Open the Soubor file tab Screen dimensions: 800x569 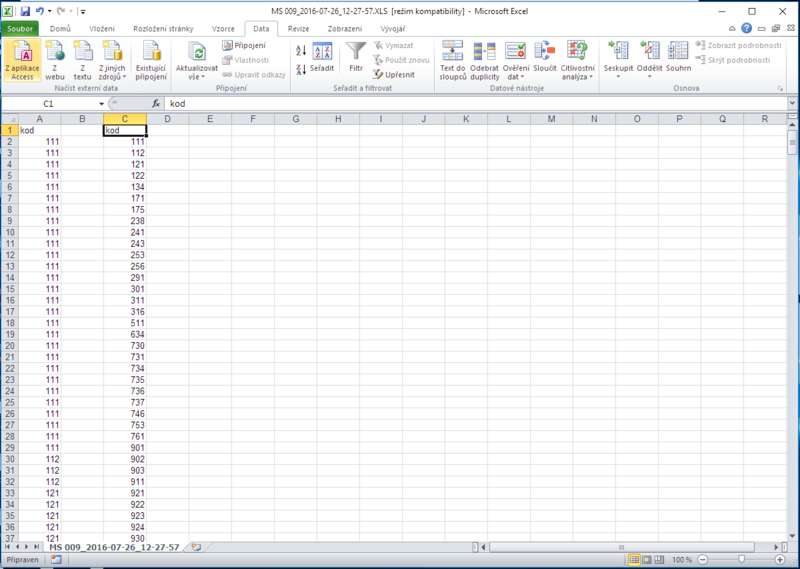pos(20,29)
